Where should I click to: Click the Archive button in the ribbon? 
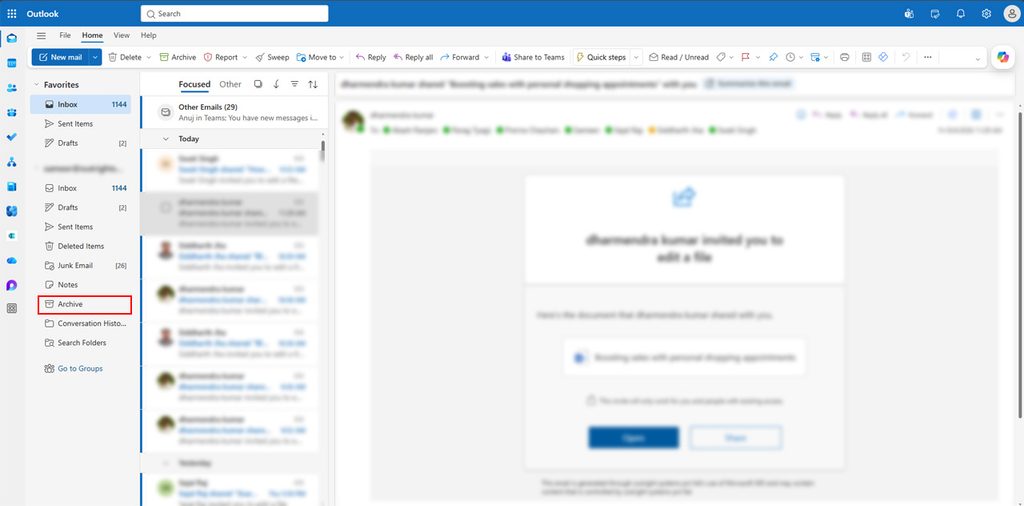pos(178,57)
